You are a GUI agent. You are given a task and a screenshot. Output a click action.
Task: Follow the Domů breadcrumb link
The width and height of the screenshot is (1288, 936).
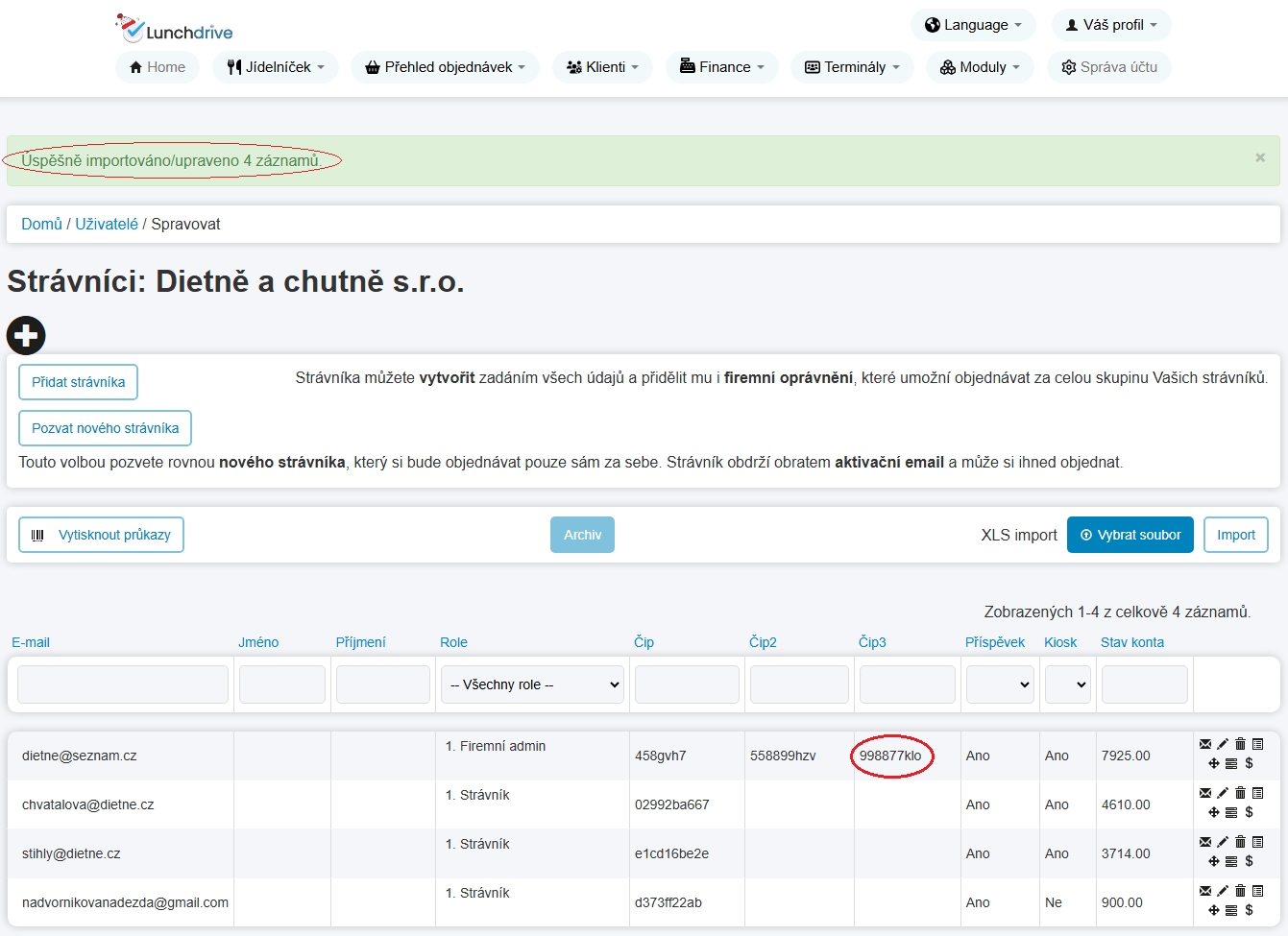point(41,224)
